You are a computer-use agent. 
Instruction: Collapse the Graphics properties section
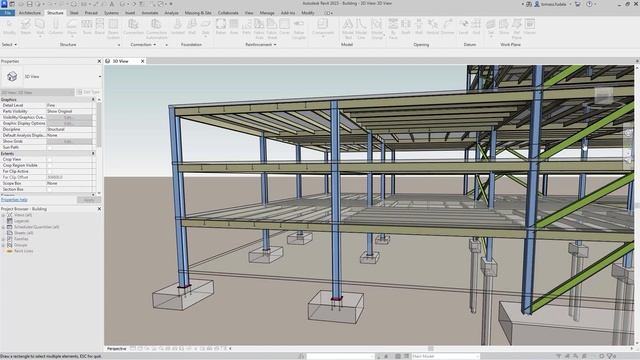pyautogui.click(x=93, y=100)
